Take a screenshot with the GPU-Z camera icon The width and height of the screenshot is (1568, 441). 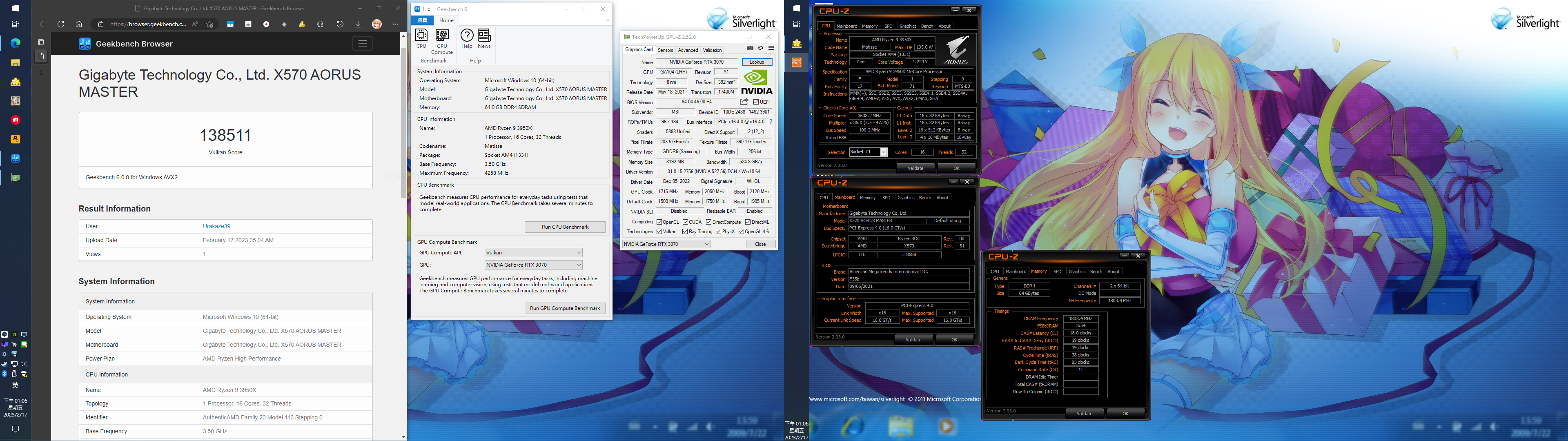750,48
